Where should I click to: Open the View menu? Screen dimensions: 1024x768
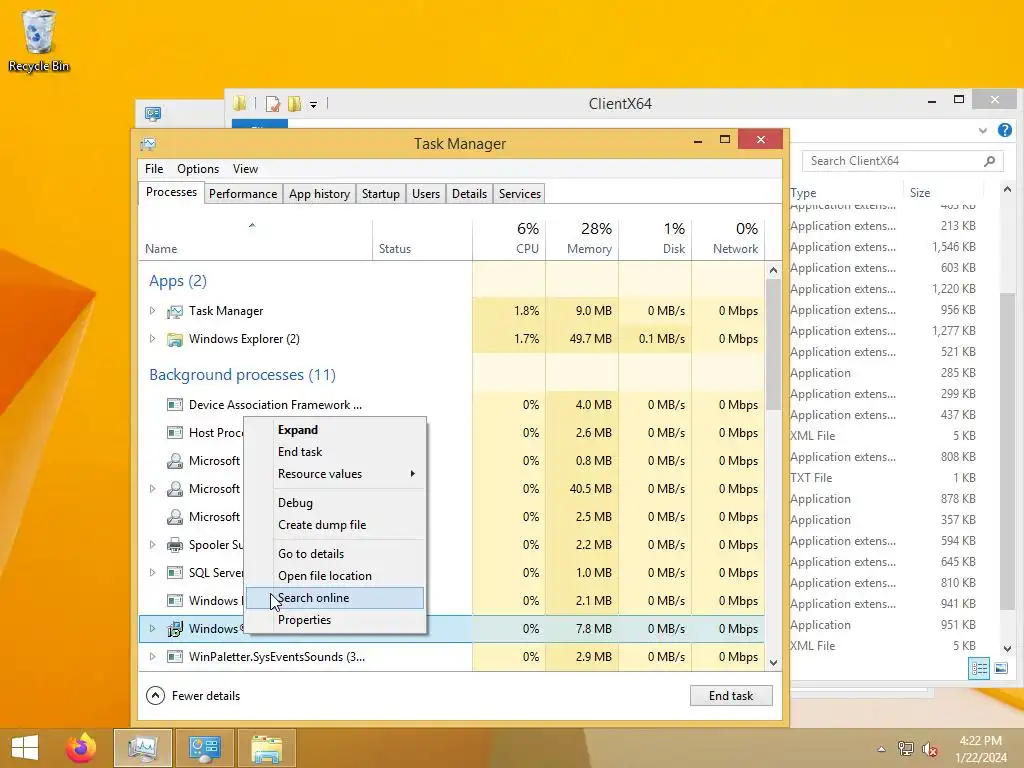coord(245,168)
